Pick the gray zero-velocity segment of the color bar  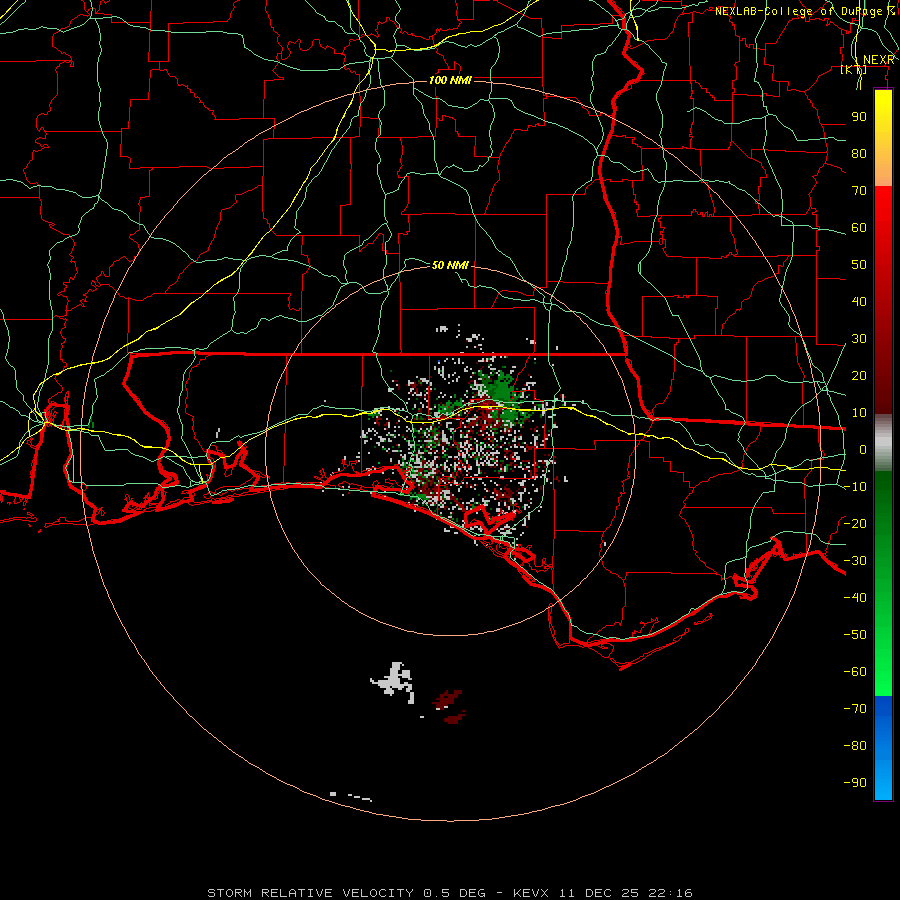click(883, 442)
